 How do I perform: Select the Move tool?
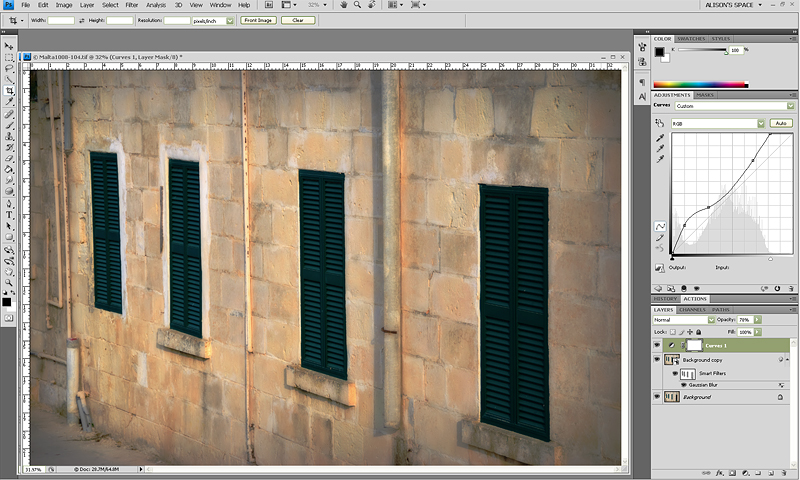[9, 46]
